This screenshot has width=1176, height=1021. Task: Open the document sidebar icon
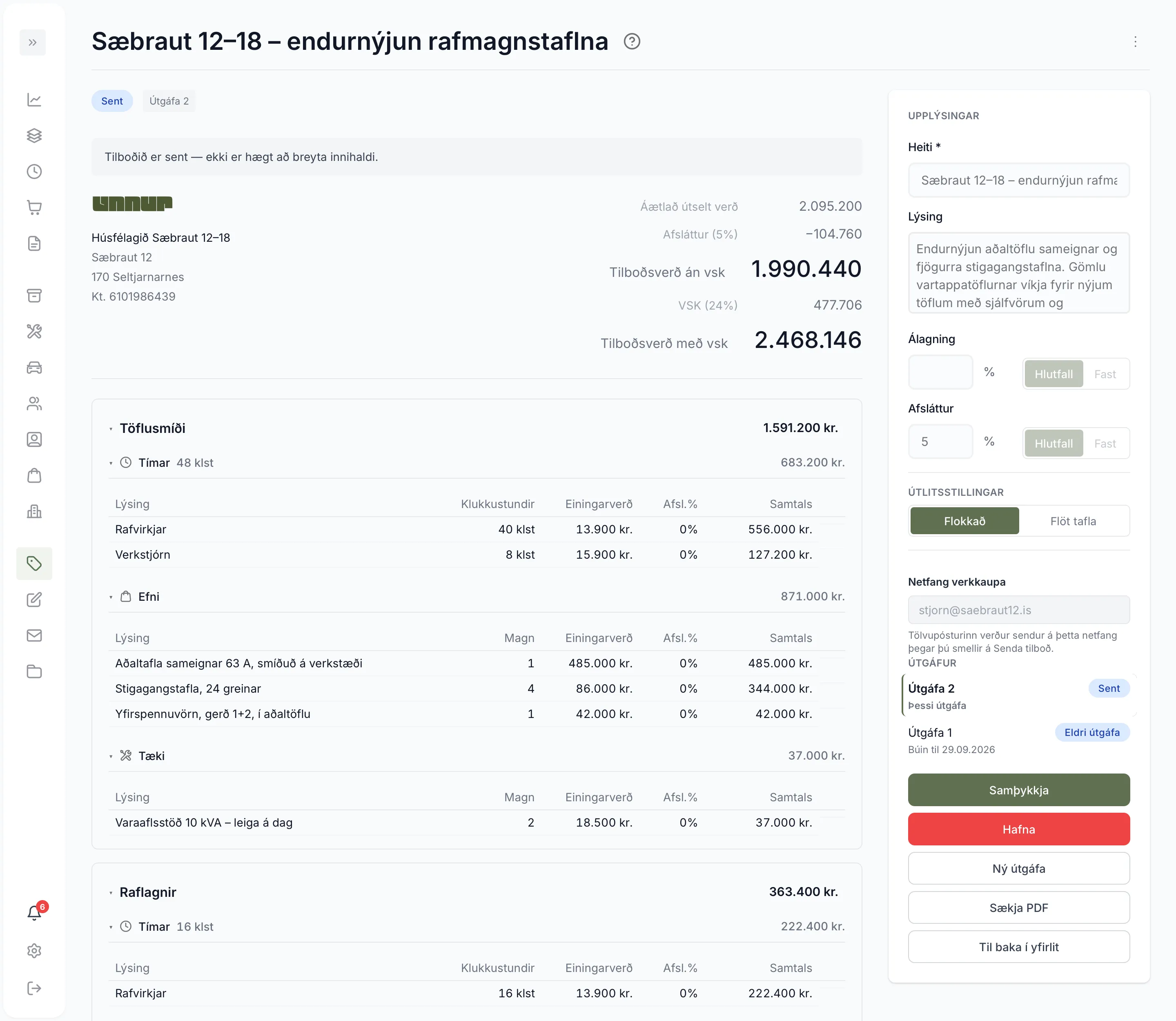coord(34,243)
